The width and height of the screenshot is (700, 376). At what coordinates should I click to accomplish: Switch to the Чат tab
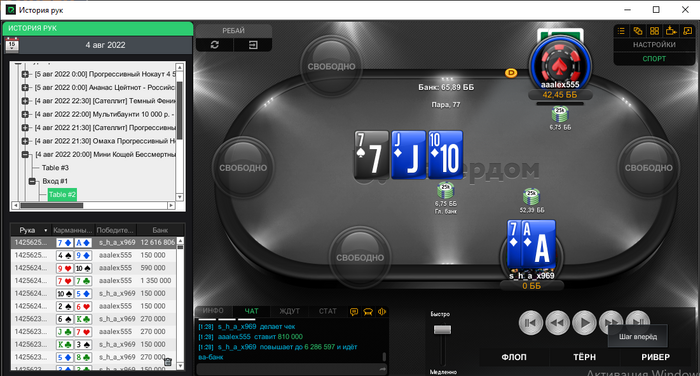click(x=252, y=311)
